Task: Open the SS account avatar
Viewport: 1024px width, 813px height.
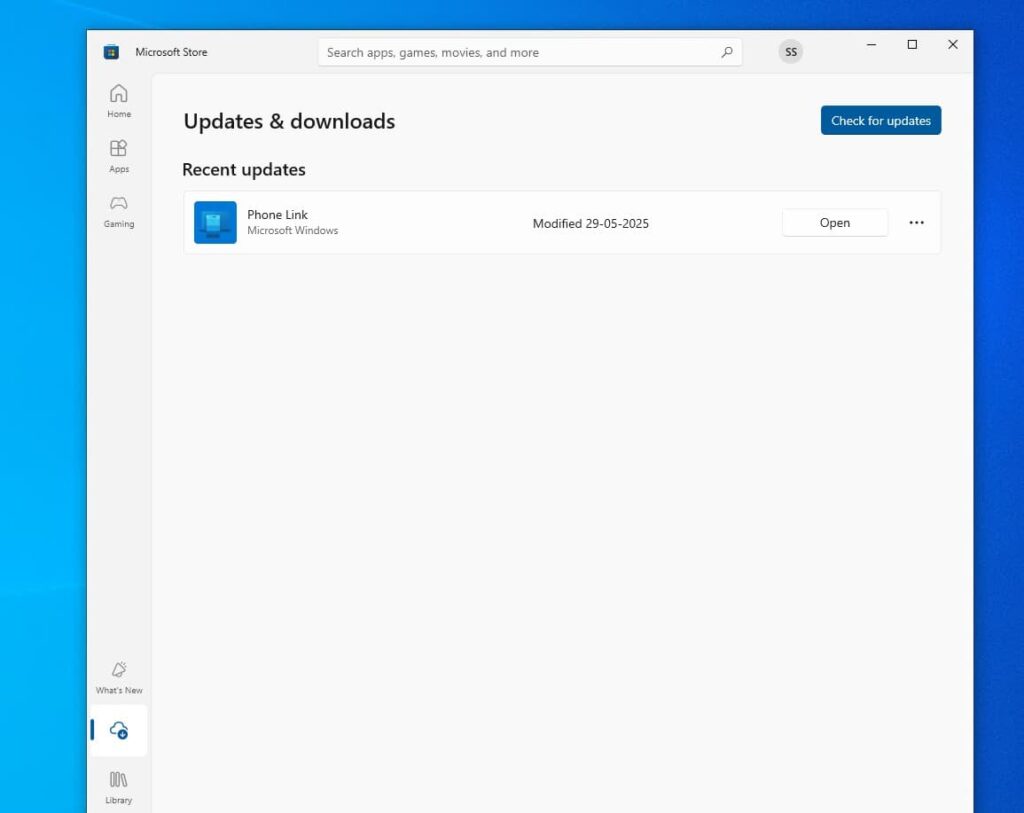Action: click(790, 51)
